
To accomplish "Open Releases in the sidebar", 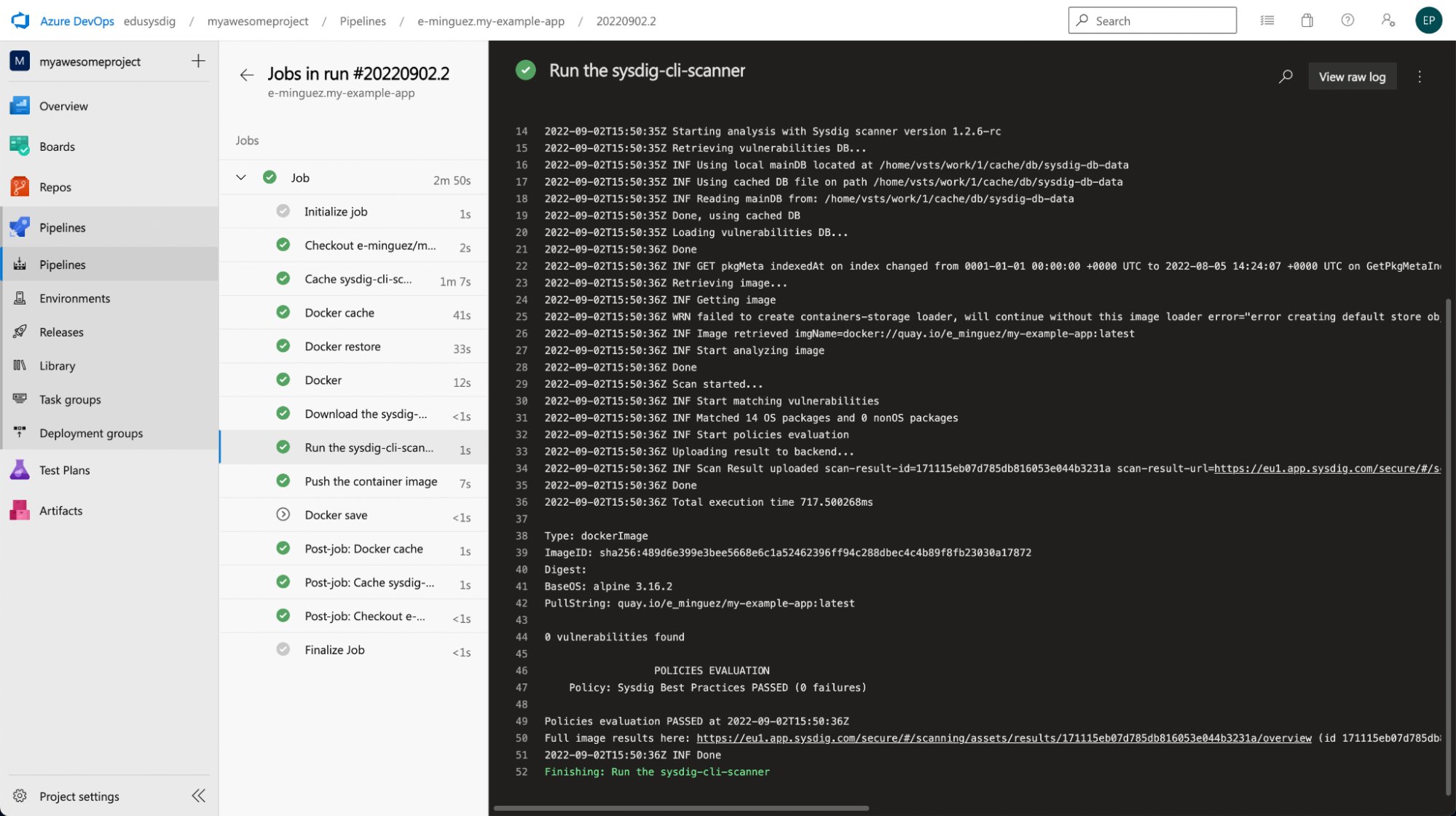I will click(61, 331).
